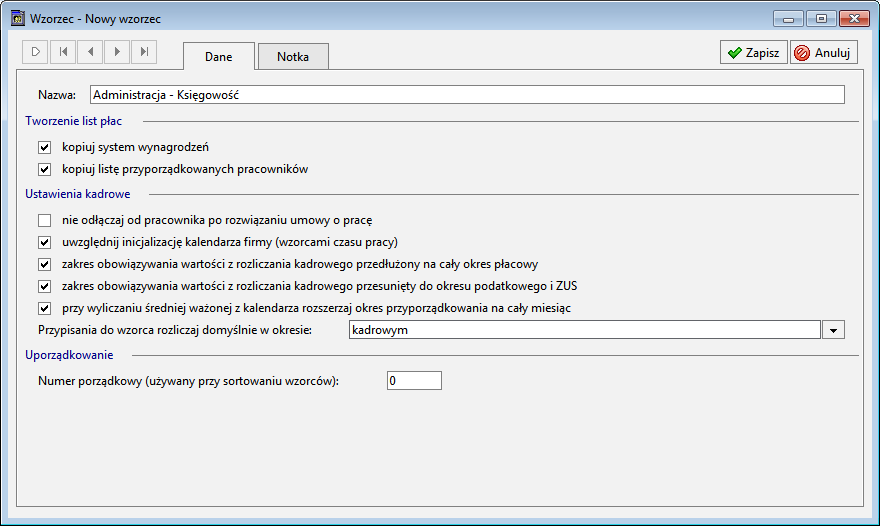Open the Notka tab
The height and width of the screenshot is (526, 880).
(x=293, y=57)
